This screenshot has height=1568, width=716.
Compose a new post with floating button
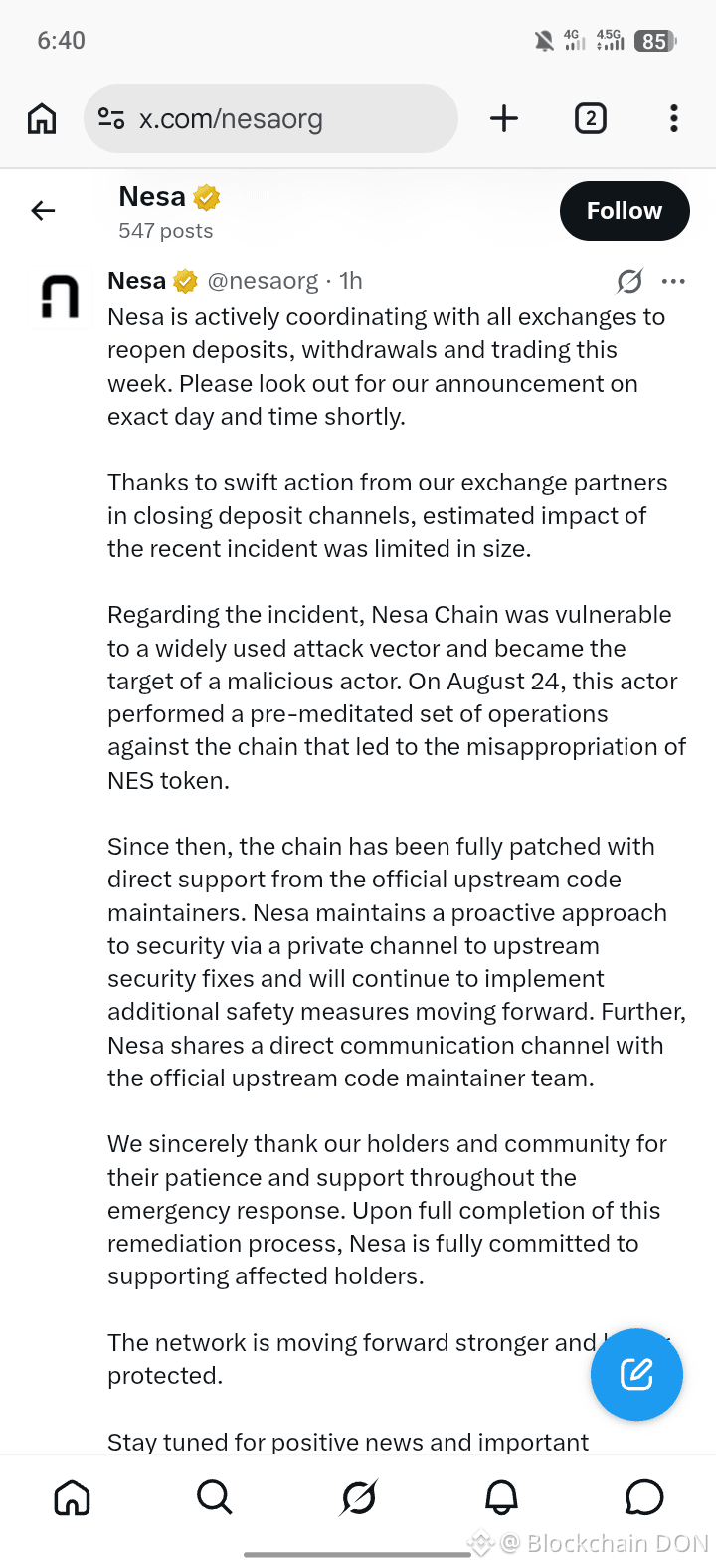point(636,1374)
